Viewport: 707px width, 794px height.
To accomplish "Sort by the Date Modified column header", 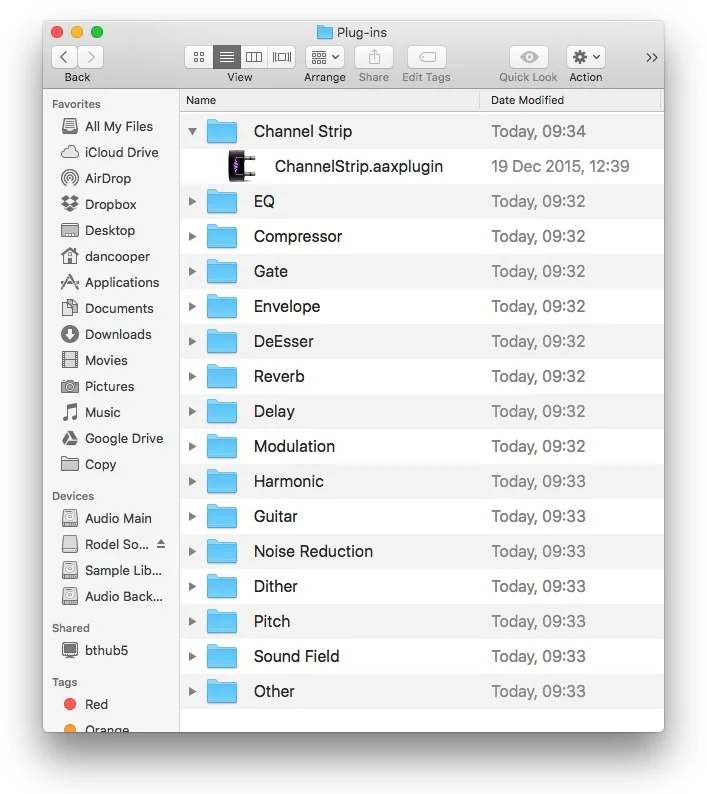I will pyautogui.click(x=570, y=100).
